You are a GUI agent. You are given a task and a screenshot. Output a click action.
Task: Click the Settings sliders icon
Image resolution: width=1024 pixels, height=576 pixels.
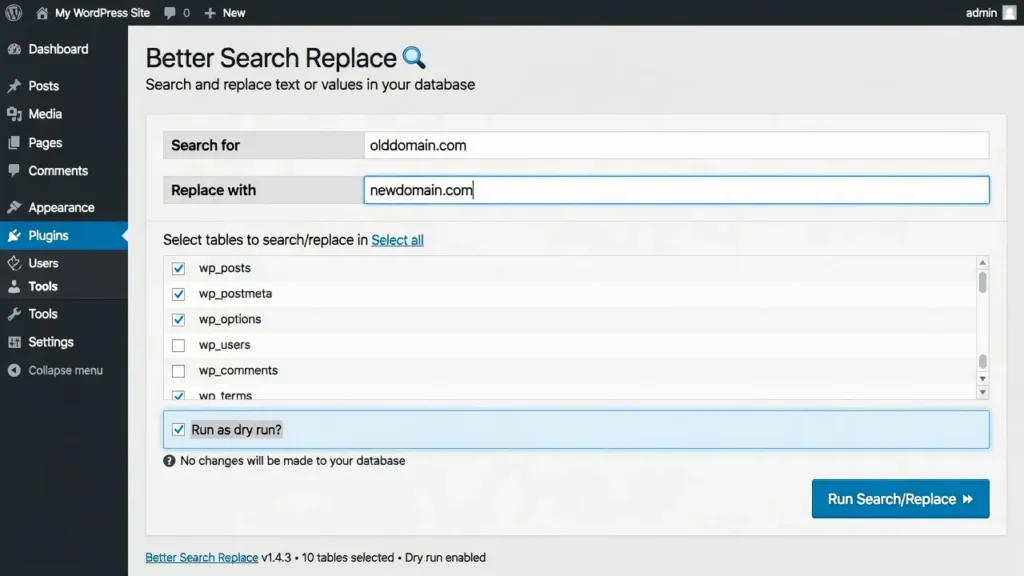(x=14, y=342)
